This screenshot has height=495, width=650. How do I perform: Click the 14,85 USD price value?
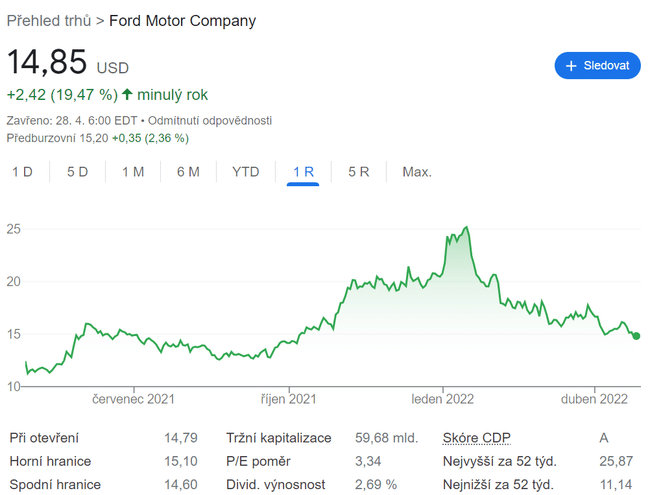[48, 62]
